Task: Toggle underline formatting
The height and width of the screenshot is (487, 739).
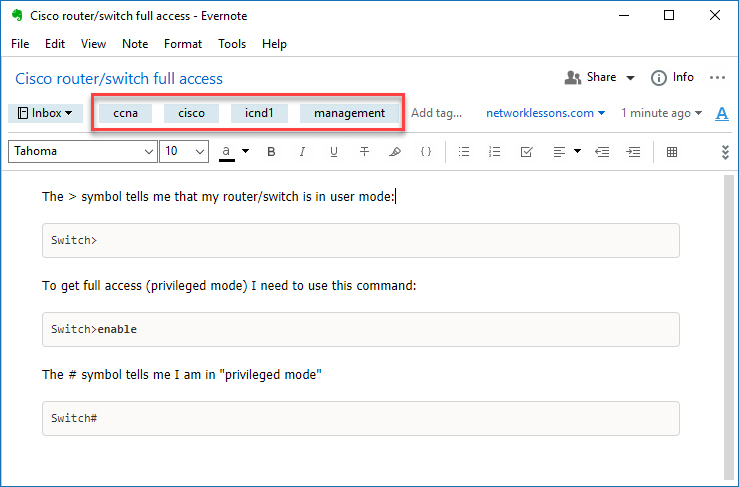Action: point(334,152)
